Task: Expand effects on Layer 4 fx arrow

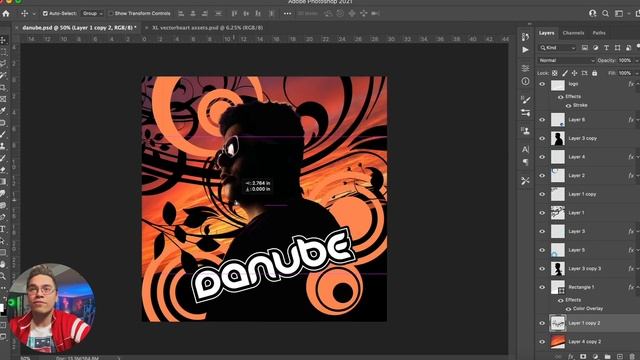Action: pos(638,157)
